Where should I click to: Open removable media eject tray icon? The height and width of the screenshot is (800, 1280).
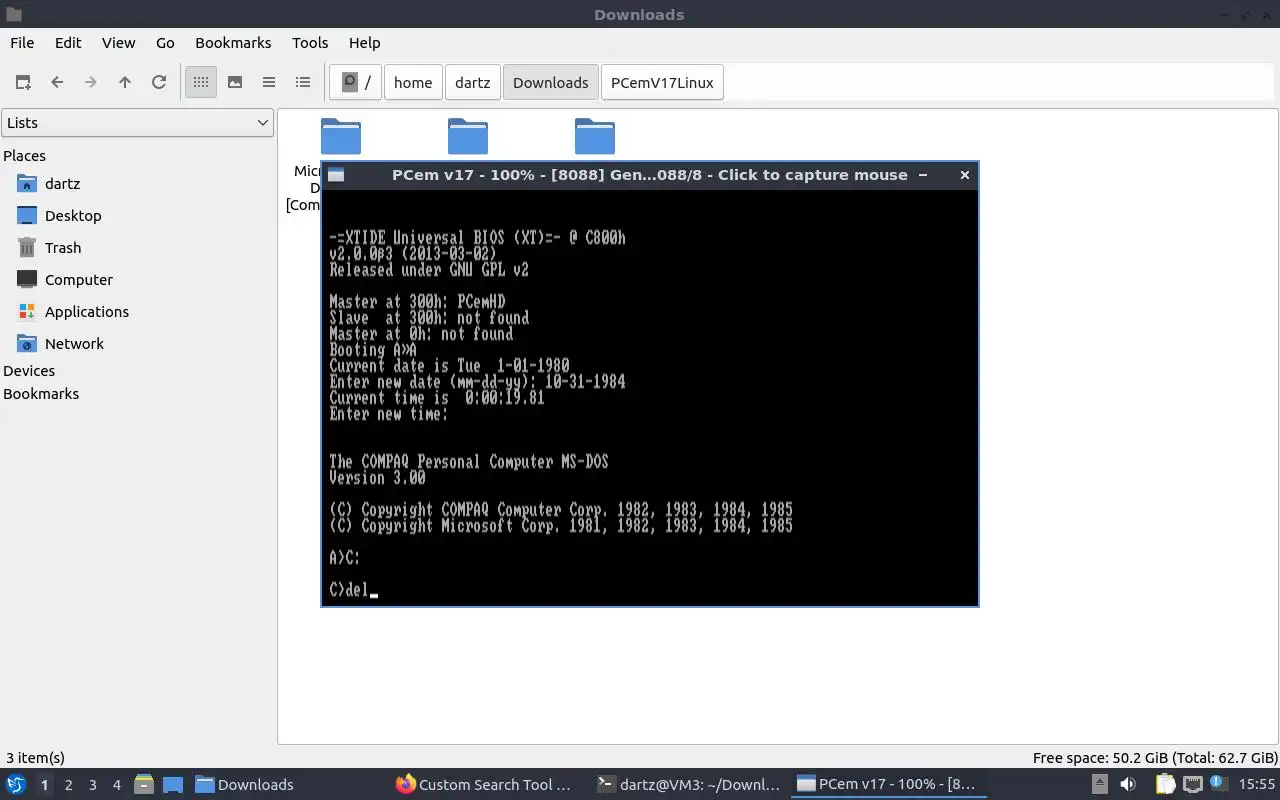click(1100, 784)
